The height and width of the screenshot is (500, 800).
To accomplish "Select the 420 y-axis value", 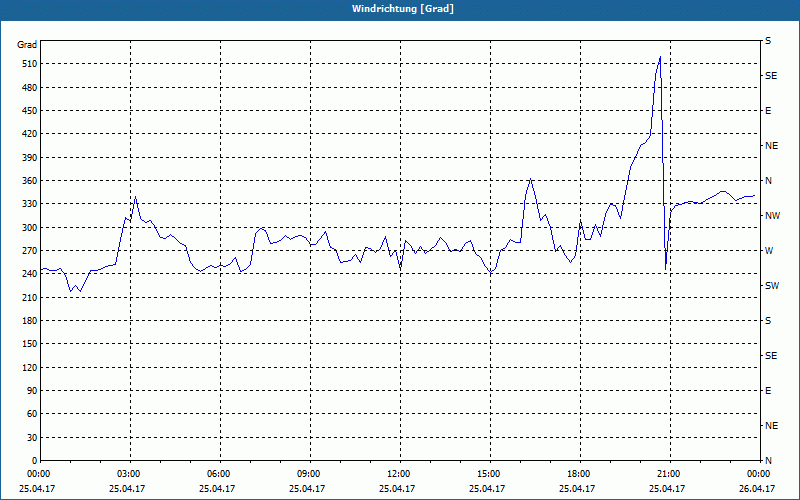I will tap(30, 134).
